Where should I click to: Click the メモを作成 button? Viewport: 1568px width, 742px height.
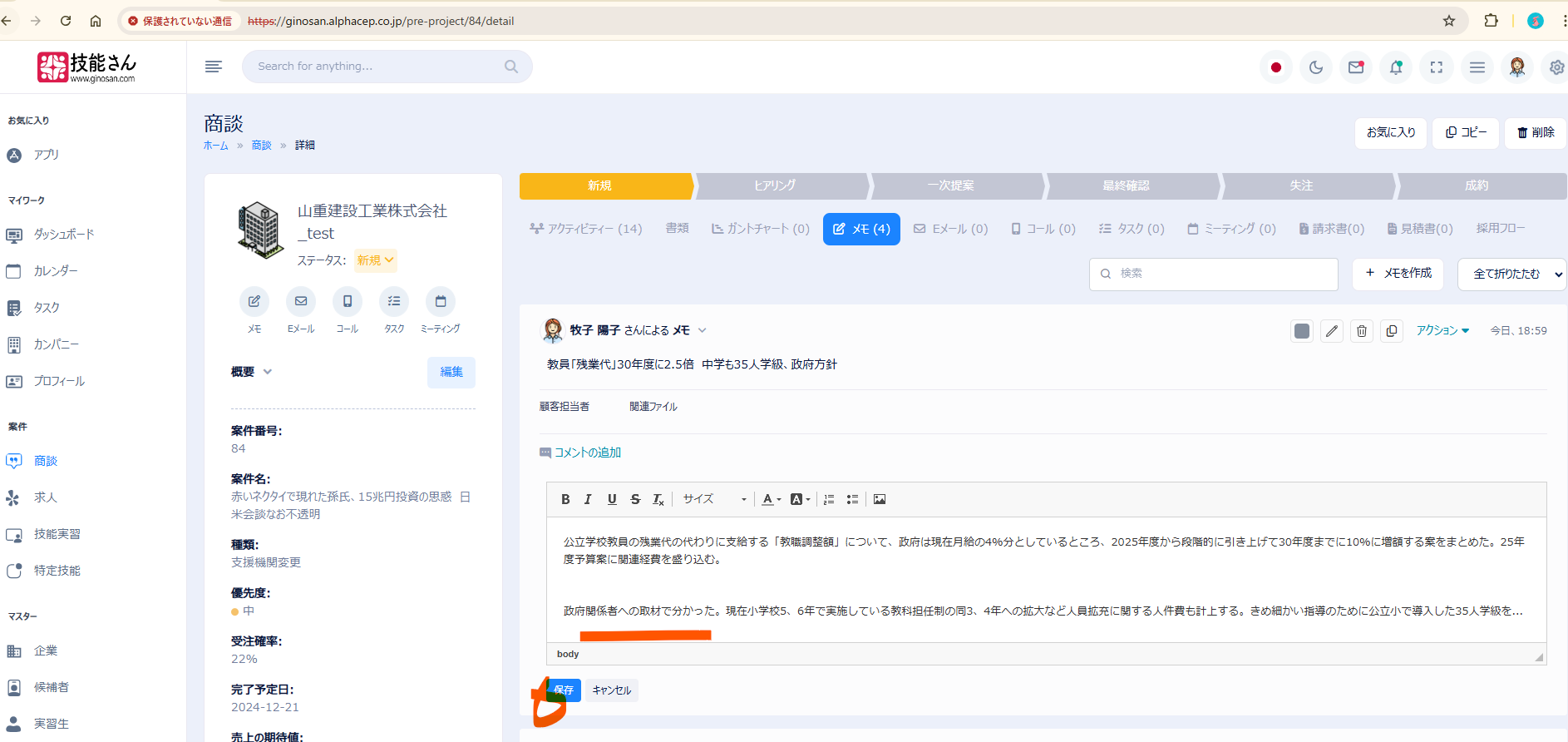tap(1398, 273)
